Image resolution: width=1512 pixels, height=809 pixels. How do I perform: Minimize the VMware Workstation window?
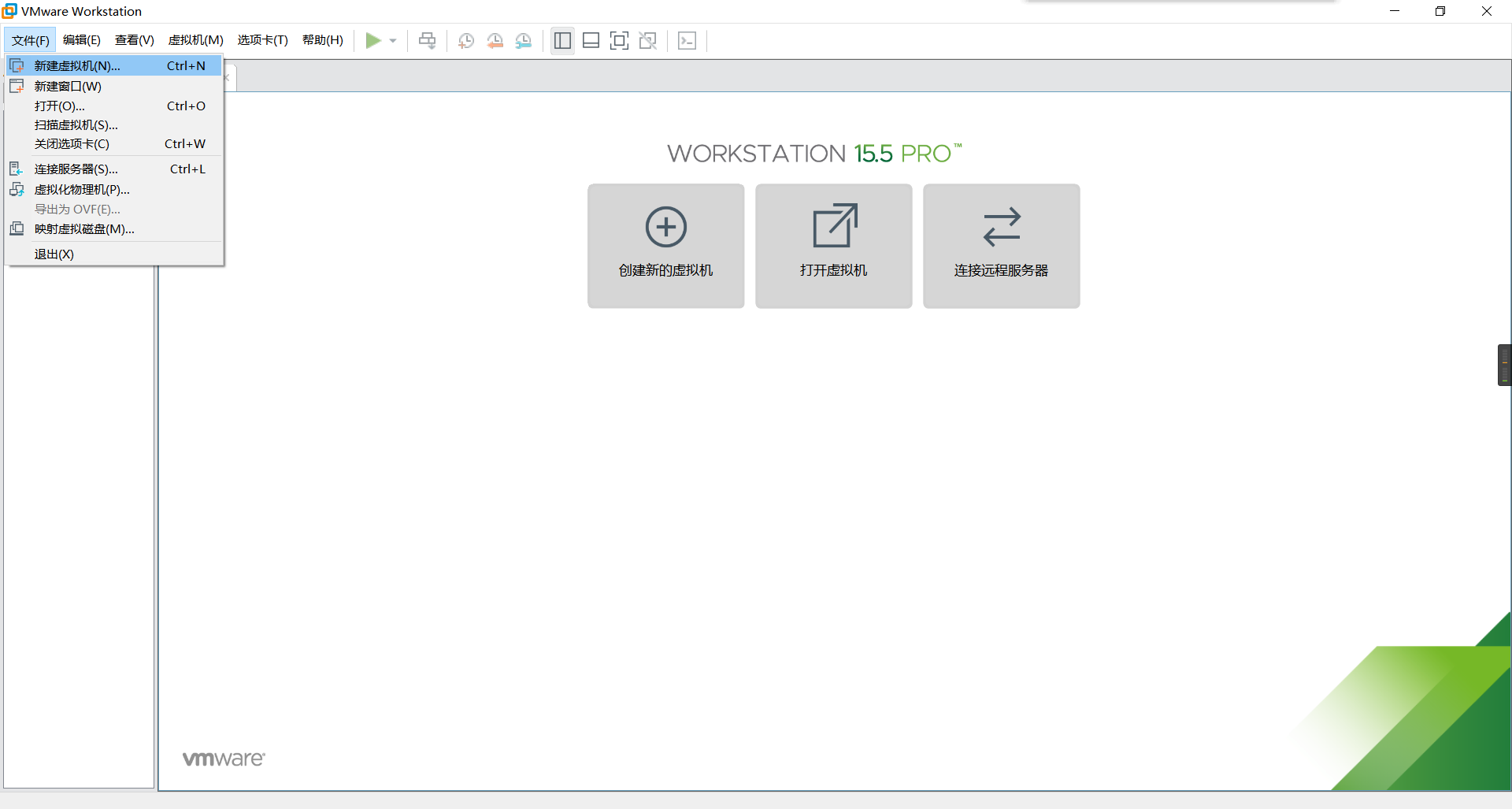click(1395, 11)
